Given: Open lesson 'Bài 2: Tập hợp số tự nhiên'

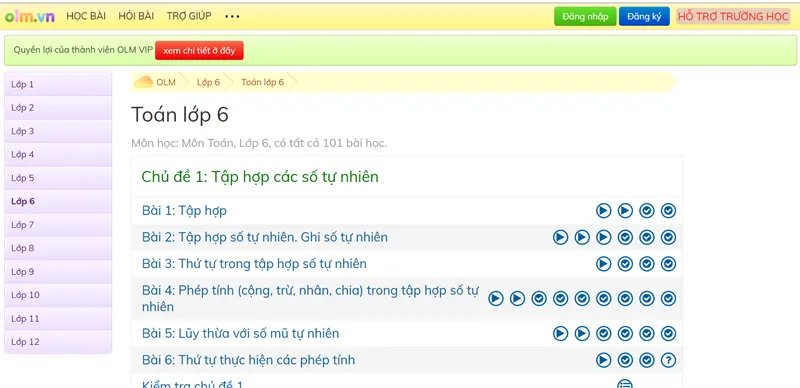Looking at the screenshot, I should [x=265, y=237].
